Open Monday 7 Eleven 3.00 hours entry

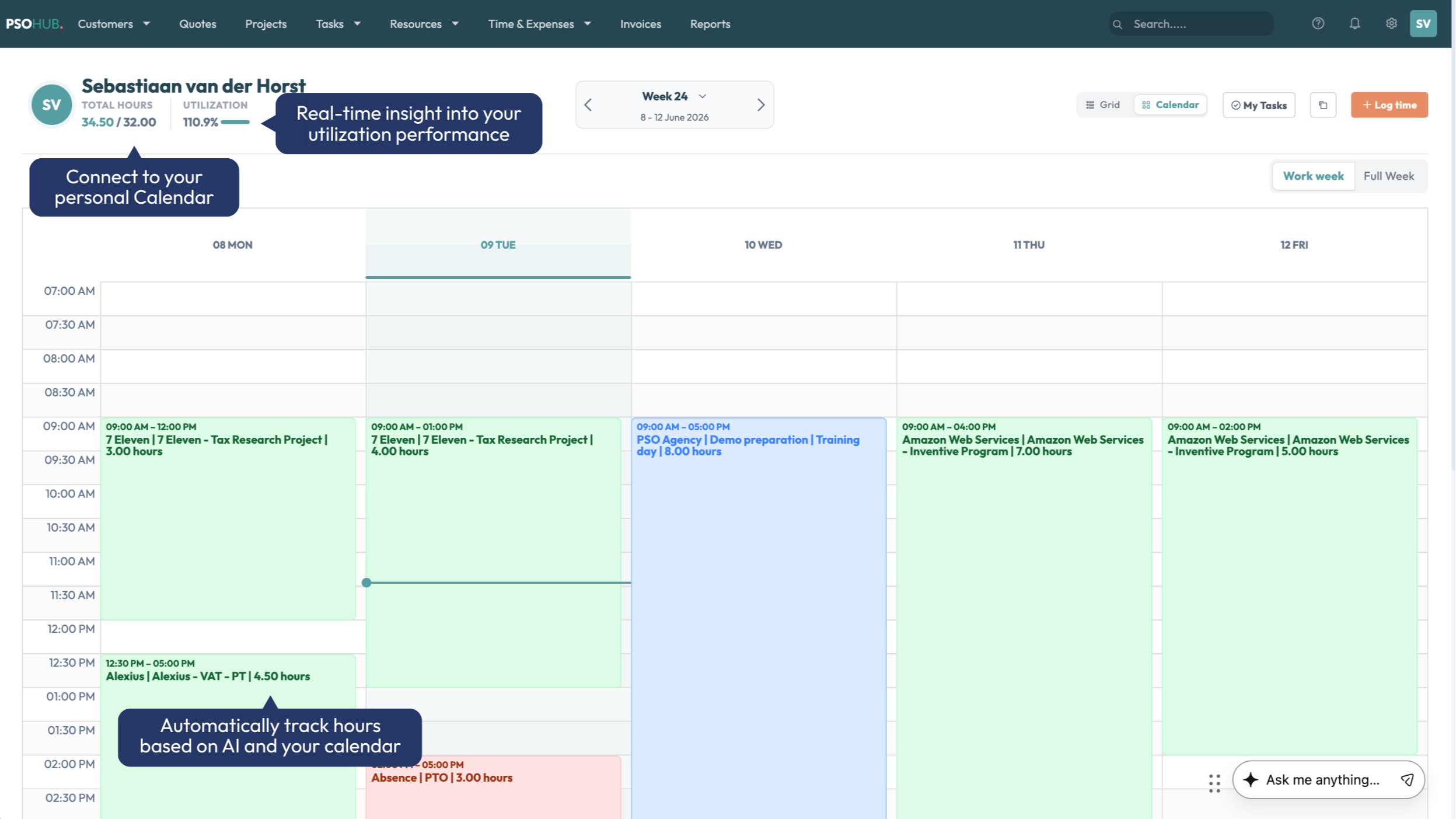[228, 518]
